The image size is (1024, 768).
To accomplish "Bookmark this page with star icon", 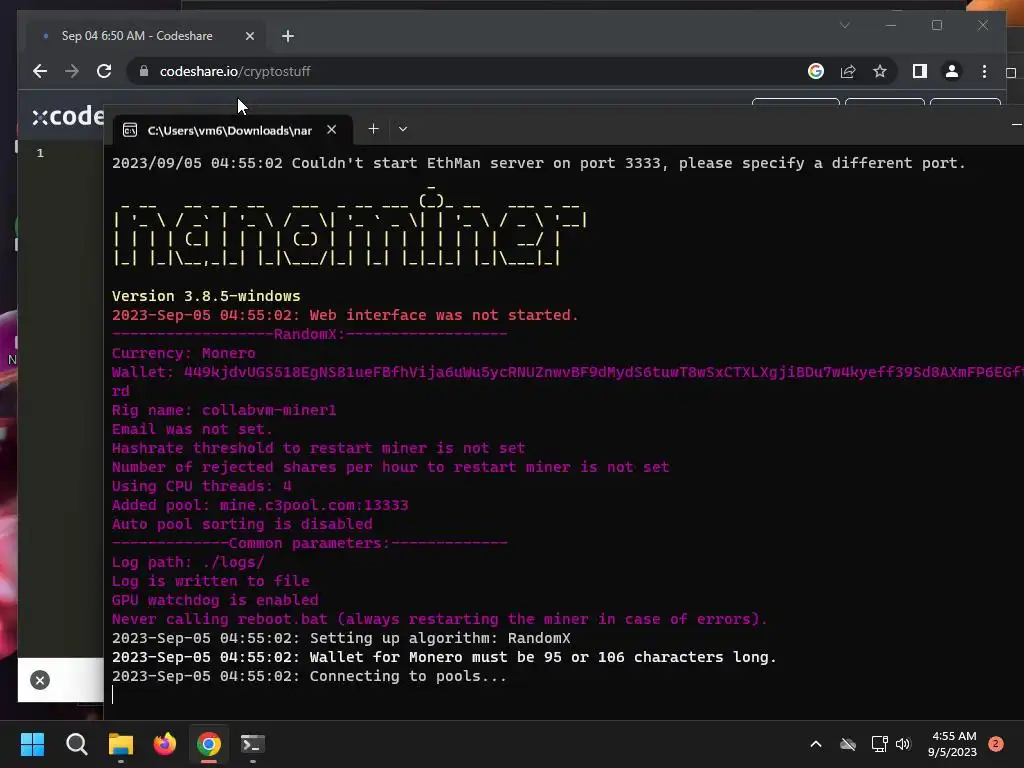I will [880, 71].
